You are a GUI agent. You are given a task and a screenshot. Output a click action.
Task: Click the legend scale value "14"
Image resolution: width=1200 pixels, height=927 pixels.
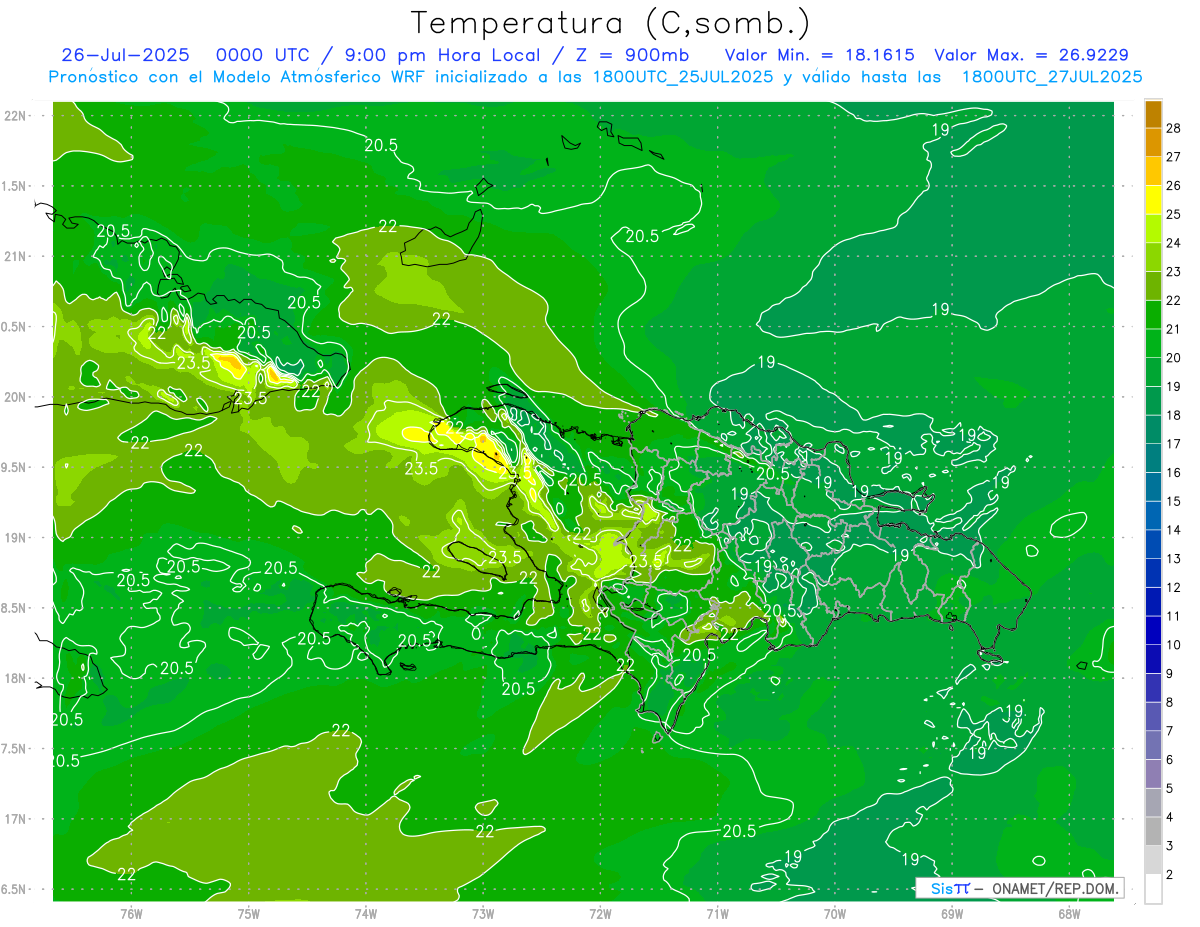tap(1173, 530)
